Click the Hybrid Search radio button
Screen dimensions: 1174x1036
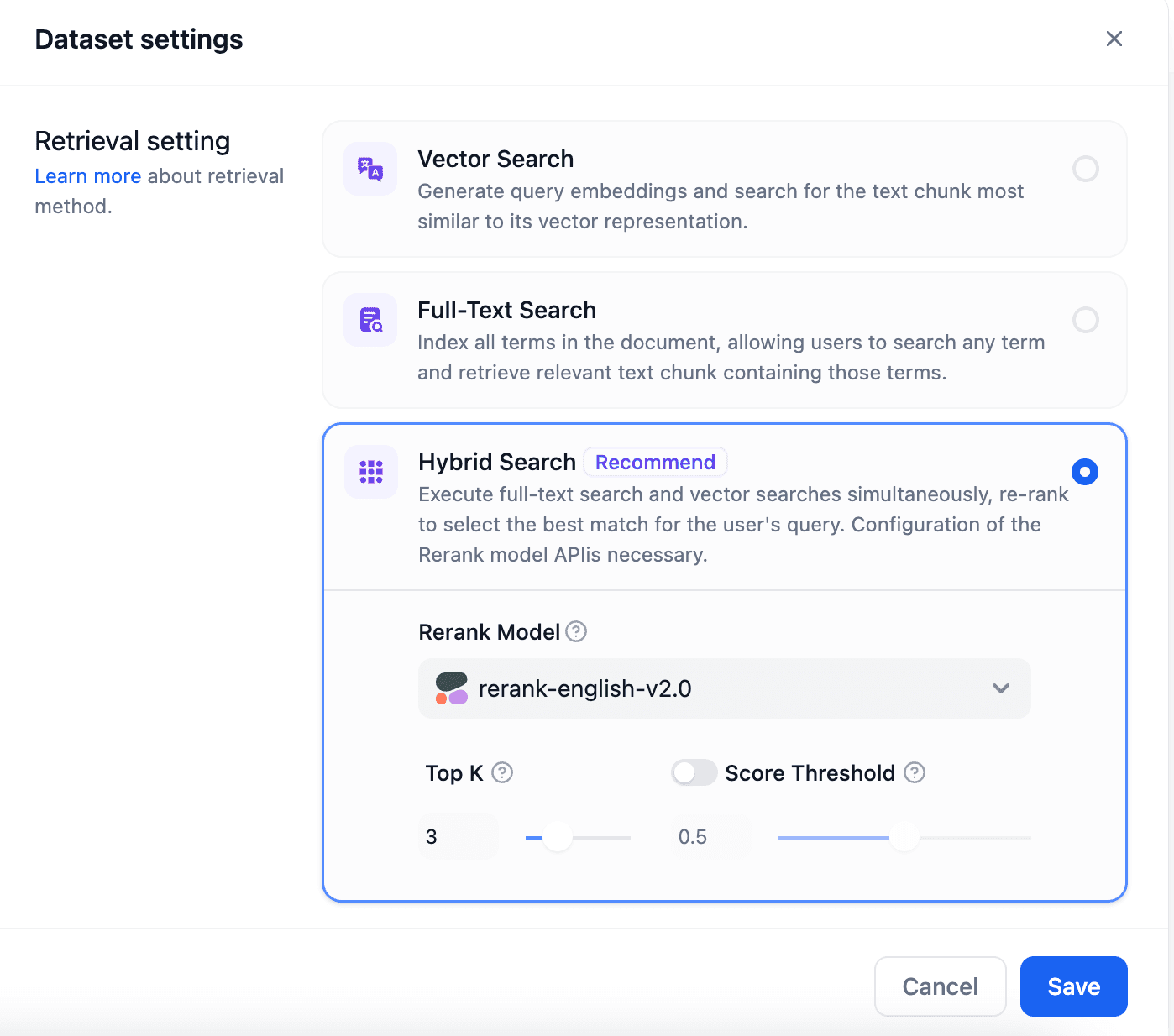(1085, 472)
